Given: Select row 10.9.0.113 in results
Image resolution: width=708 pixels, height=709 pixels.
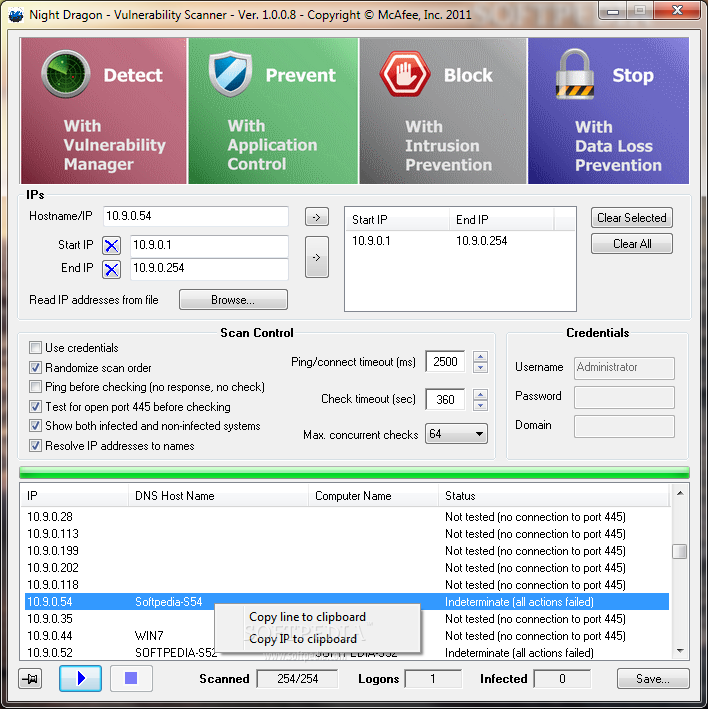Looking at the screenshot, I should [346, 534].
